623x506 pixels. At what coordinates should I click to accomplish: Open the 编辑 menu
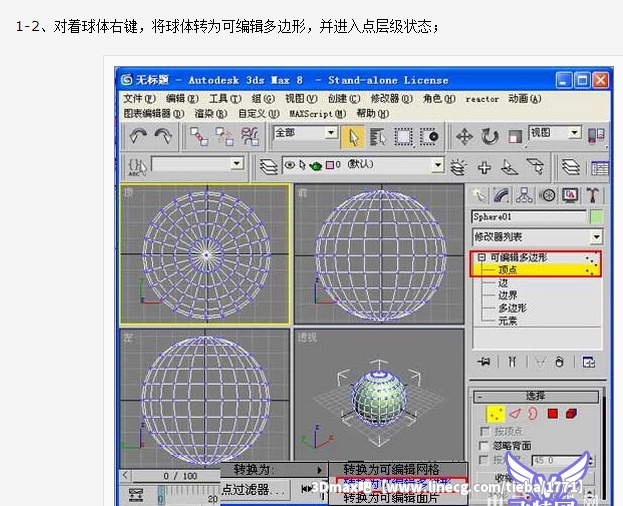[x=182, y=98]
